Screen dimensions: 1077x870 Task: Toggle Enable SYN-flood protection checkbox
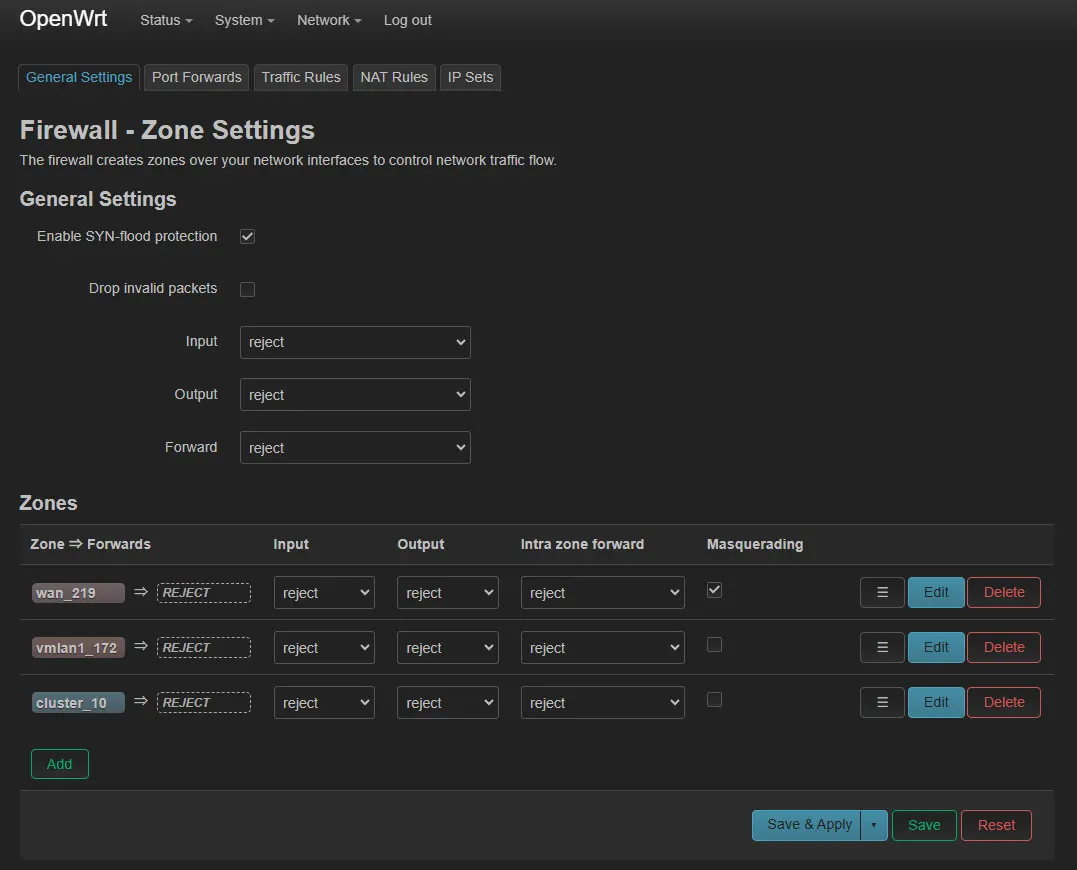pyautogui.click(x=247, y=236)
